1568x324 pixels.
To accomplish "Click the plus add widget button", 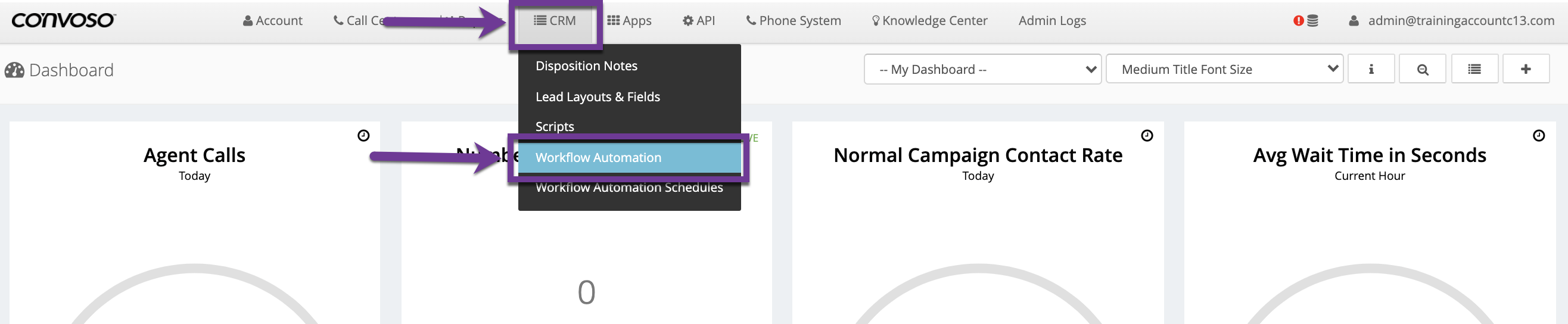I will [1525, 70].
